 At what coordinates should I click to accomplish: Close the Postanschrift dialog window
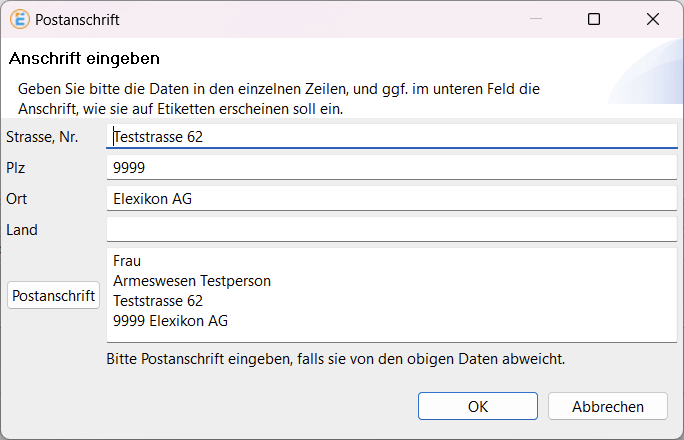pos(653,19)
